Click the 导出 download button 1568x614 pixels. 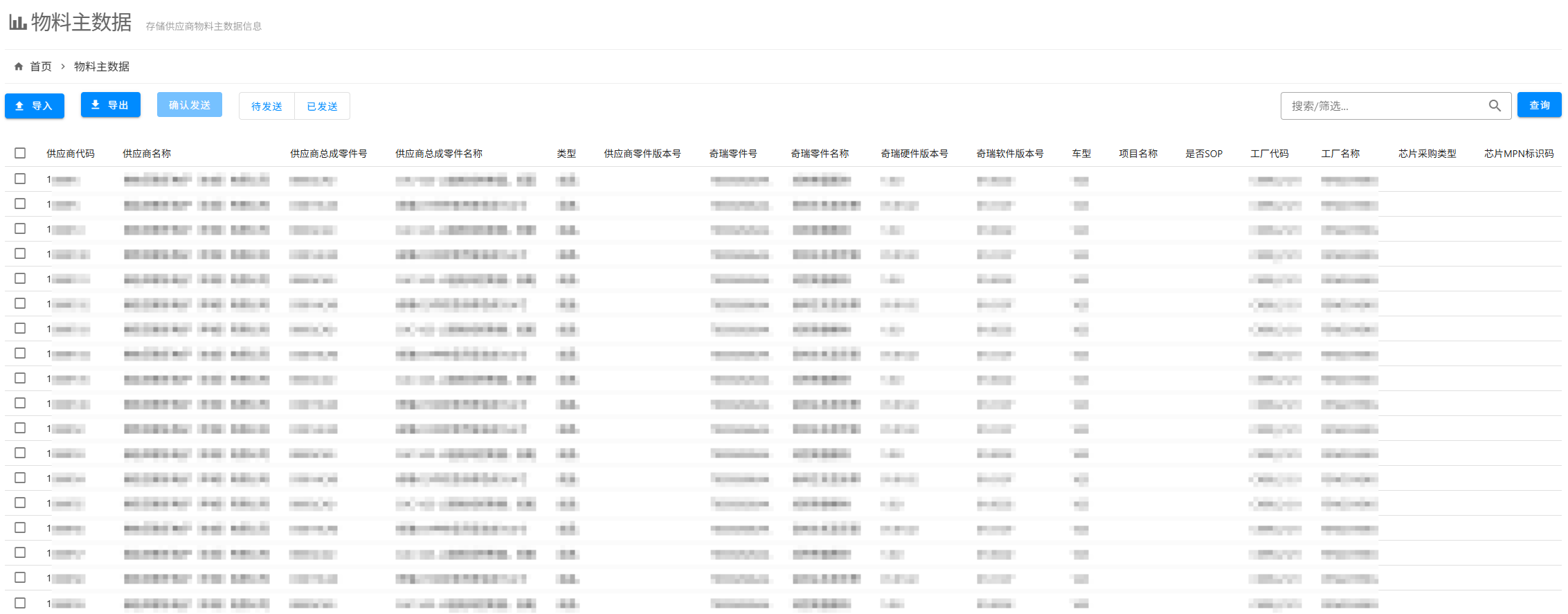pyautogui.click(x=111, y=105)
